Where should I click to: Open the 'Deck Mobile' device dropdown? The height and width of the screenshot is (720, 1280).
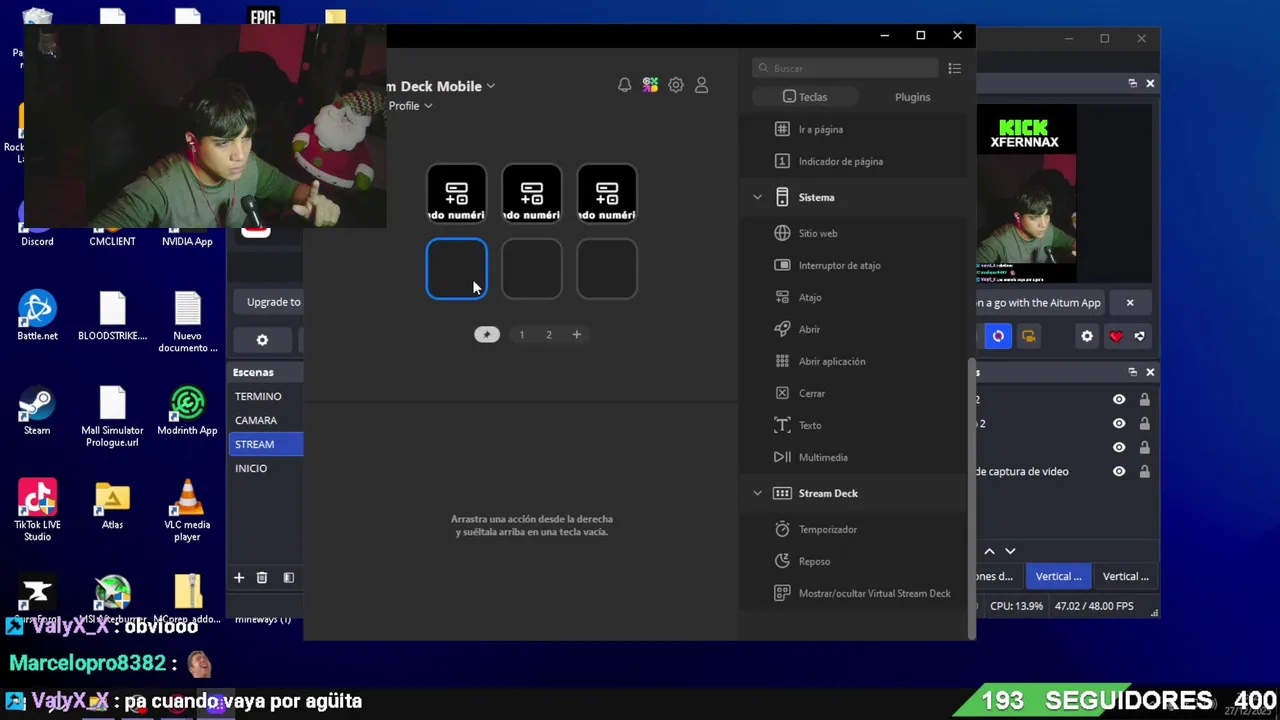click(x=441, y=86)
